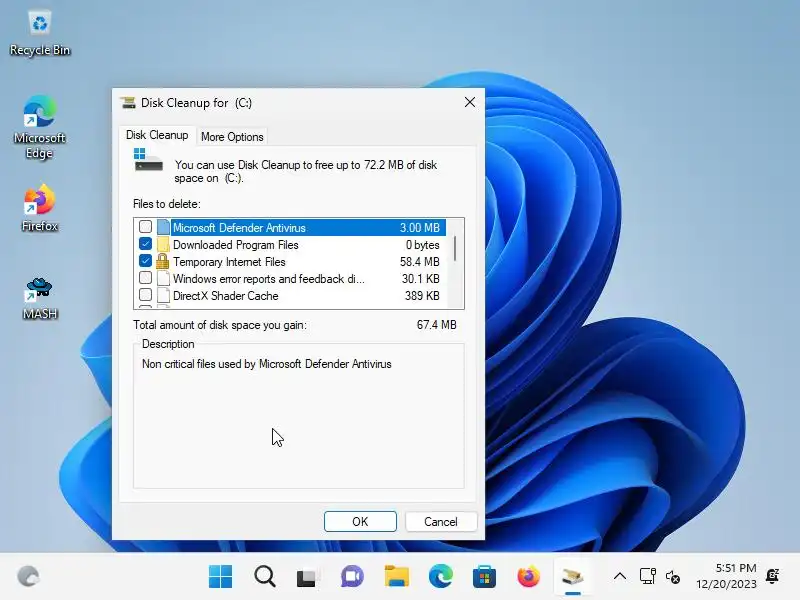Click the Microsoft Defender Antivirus file icon
The image size is (800, 600).
tap(163, 227)
